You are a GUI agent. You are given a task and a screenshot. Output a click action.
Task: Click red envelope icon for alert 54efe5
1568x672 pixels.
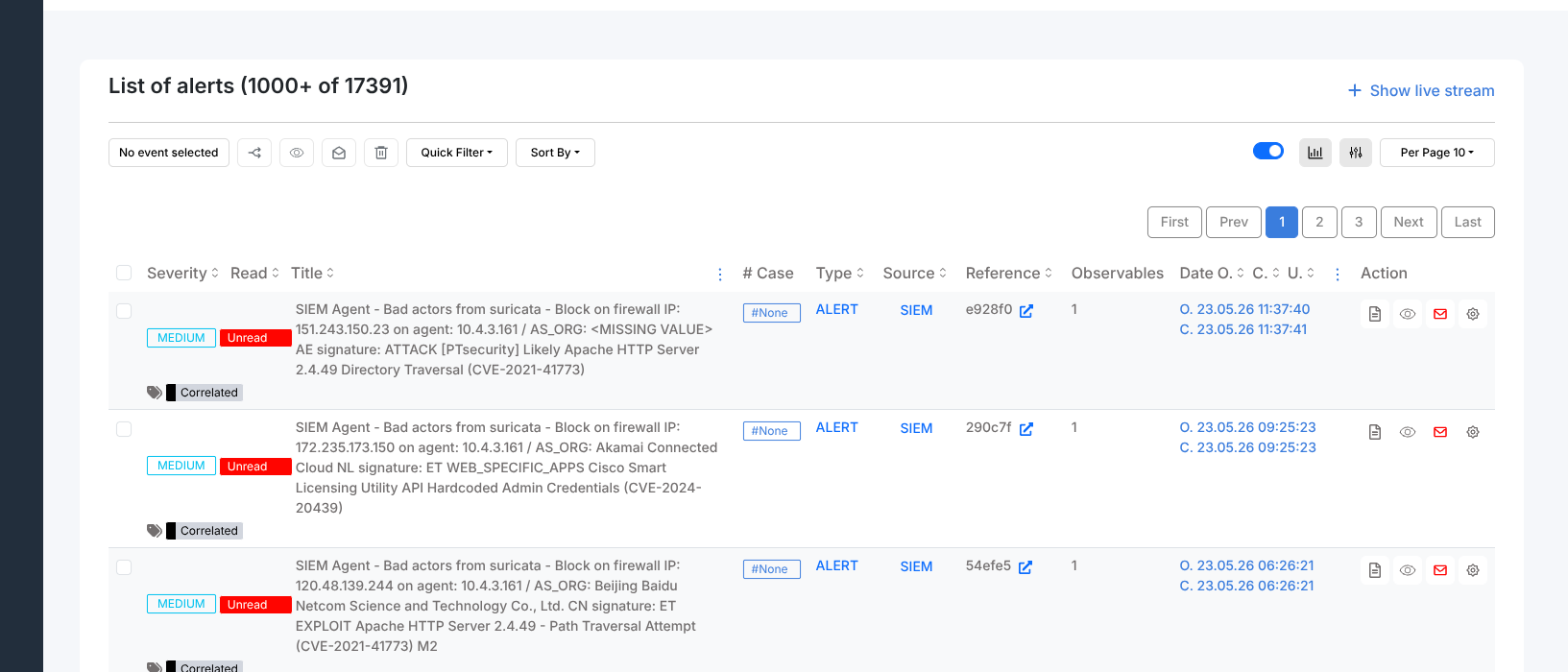(1440, 570)
